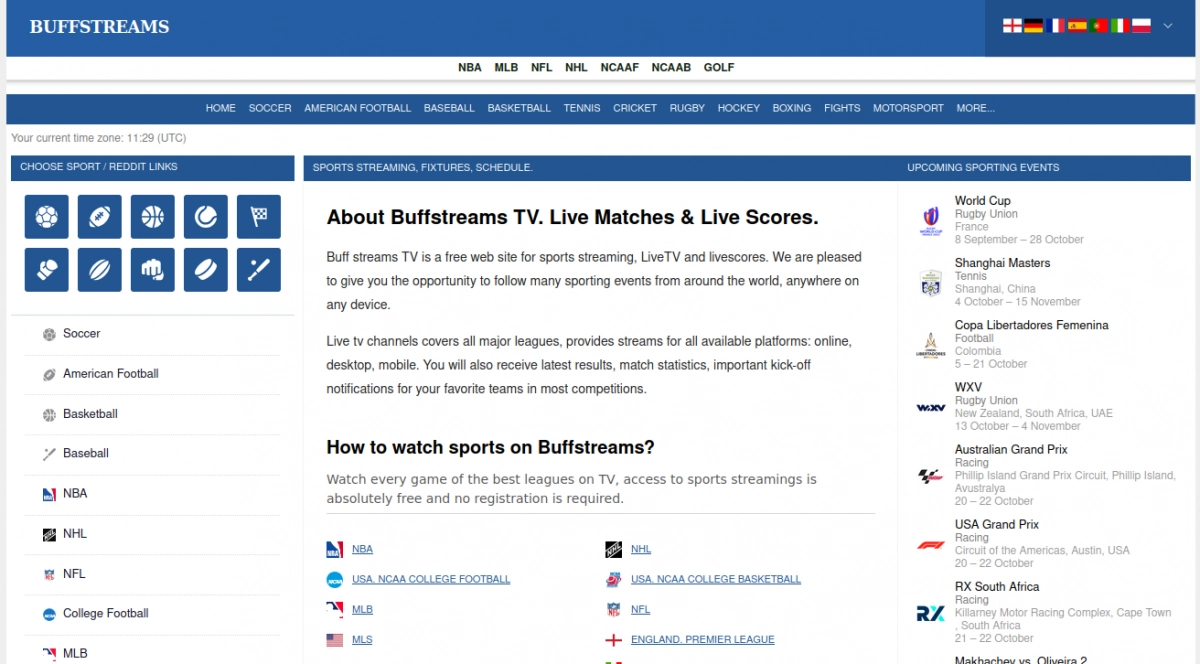Click the MotoGP logo beside Australian Grand Prix
Viewport: 1200px width, 664px height.
coord(931,476)
